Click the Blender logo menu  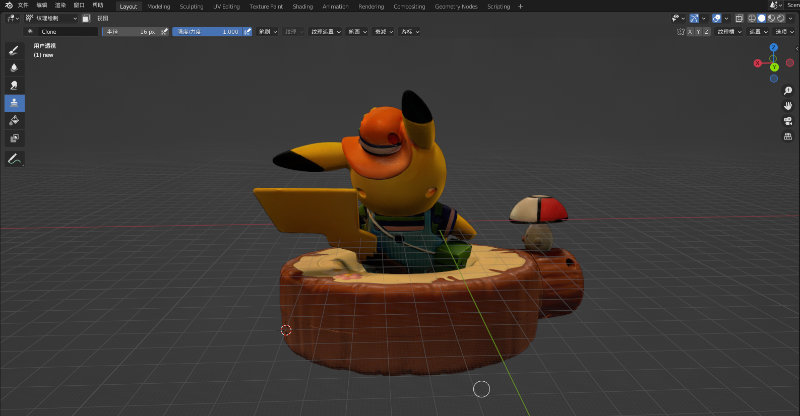(8, 6)
